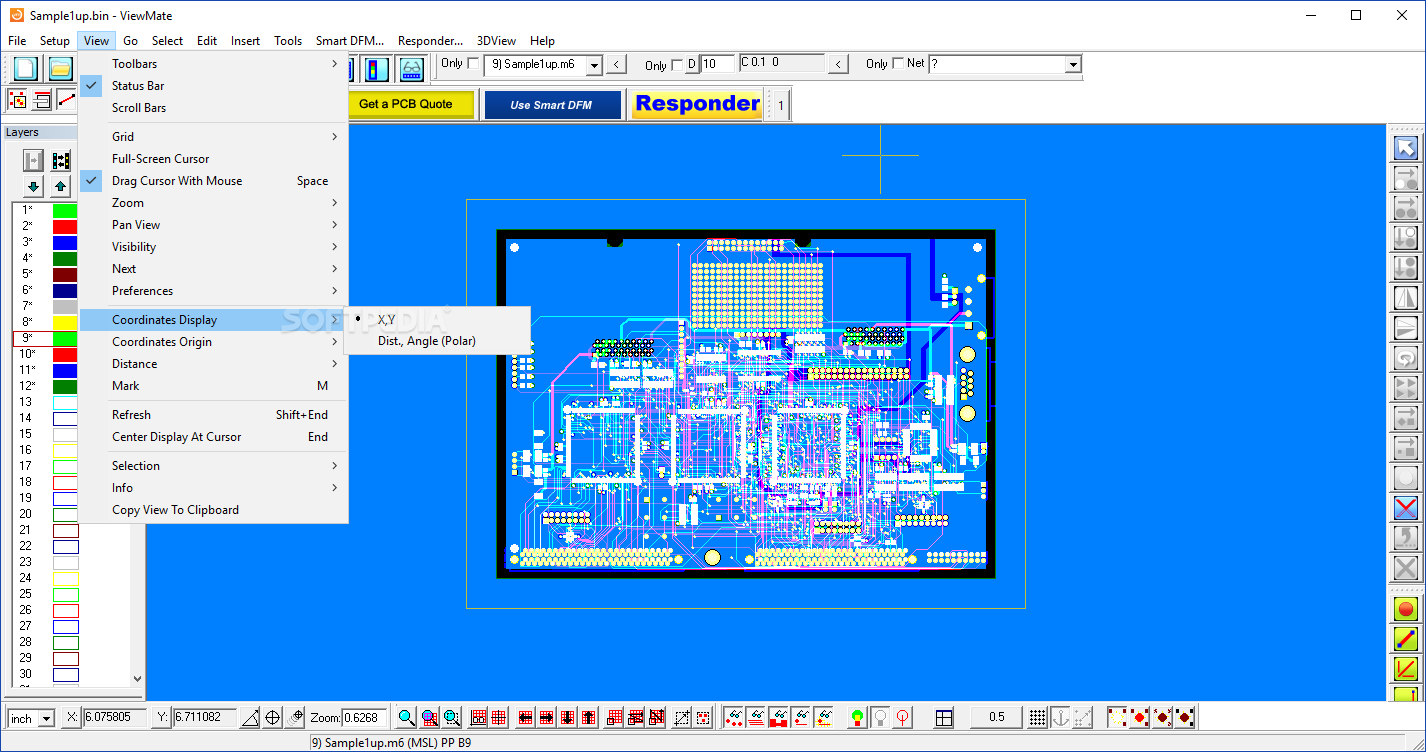This screenshot has width=1426, height=752.
Task: Select X,Y coordinates display option
Action: pos(437,319)
